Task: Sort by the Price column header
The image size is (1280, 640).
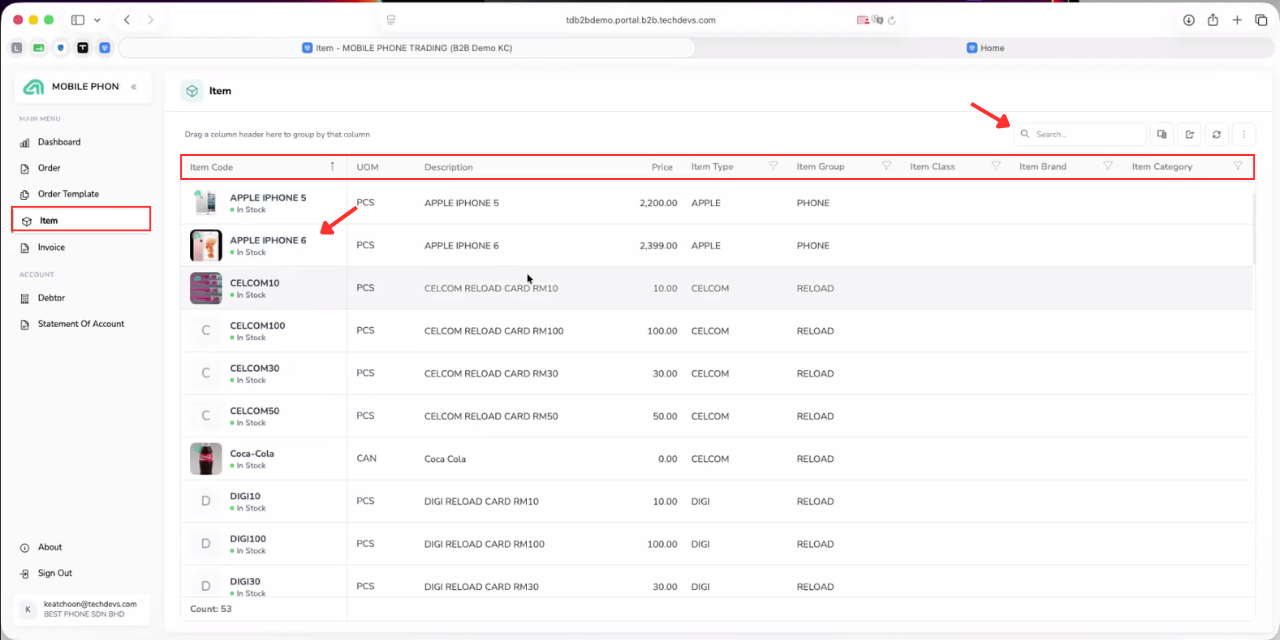Action: pyautogui.click(x=662, y=167)
